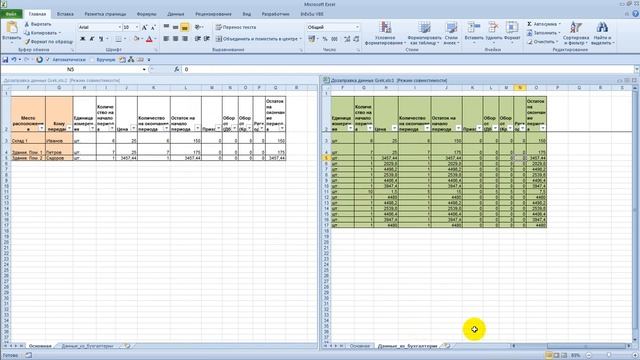This screenshot has height=360, width=640.
Task: Apply underline formatting (Ч)
Action: tap(101, 39)
